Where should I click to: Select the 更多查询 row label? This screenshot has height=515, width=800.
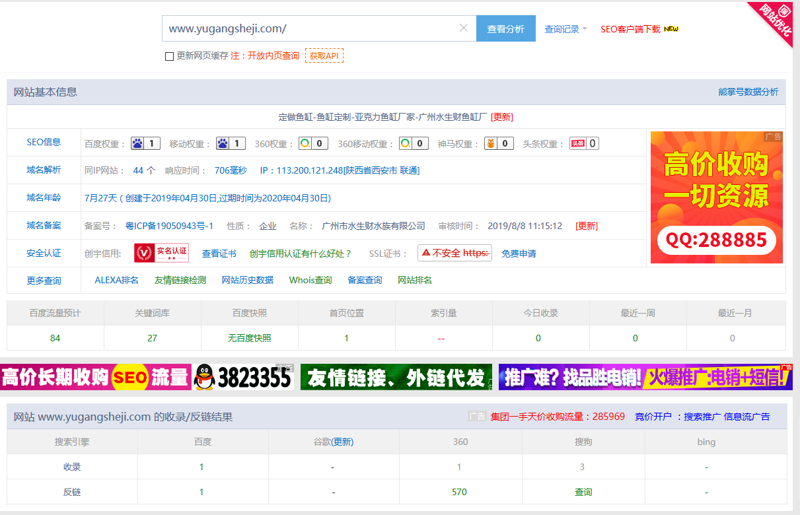point(44,280)
